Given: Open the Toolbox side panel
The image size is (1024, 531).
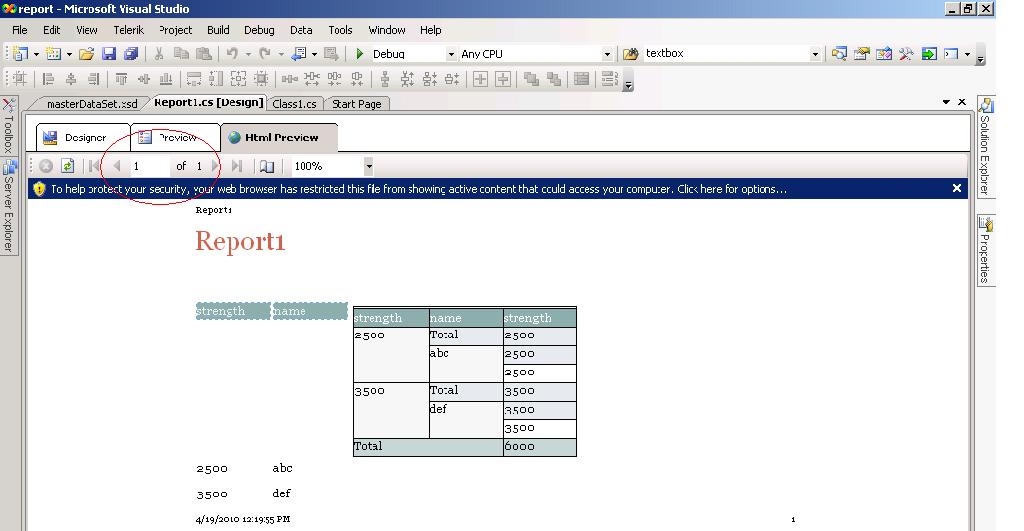Looking at the screenshot, I should coord(8,125).
